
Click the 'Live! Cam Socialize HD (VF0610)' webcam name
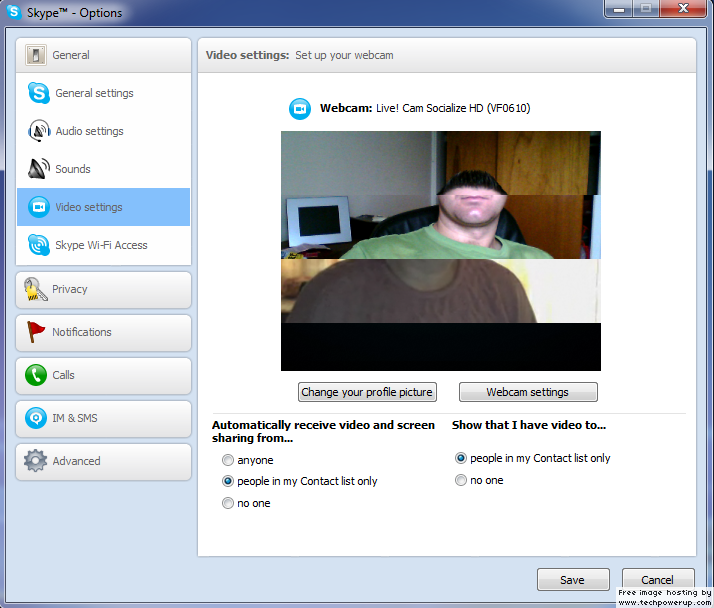pyautogui.click(x=453, y=108)
